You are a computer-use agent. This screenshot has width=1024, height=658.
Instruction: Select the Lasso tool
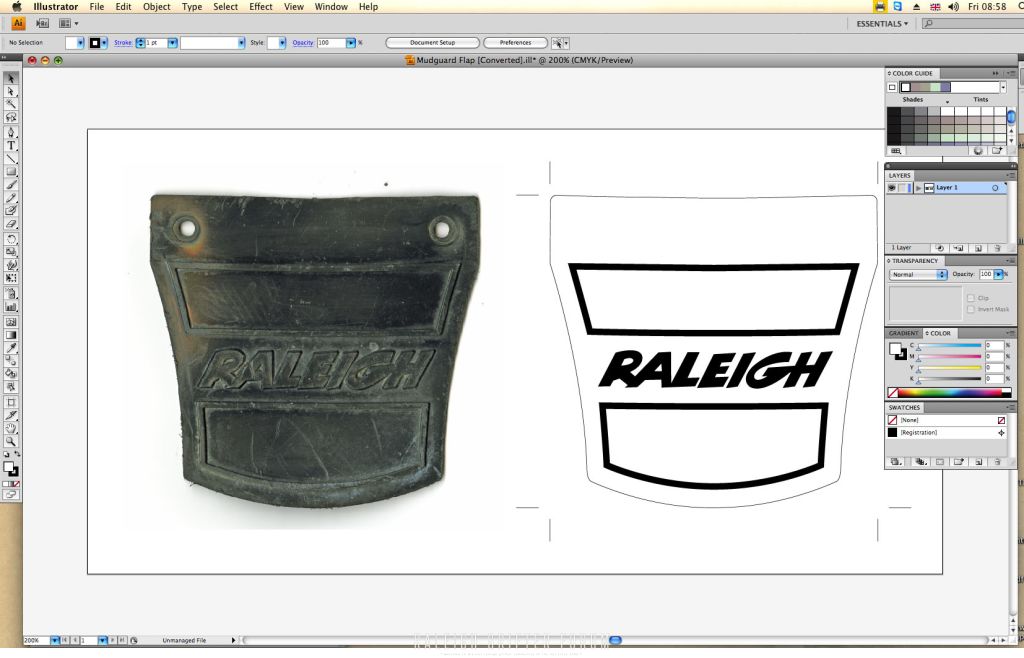click(10, 118)
